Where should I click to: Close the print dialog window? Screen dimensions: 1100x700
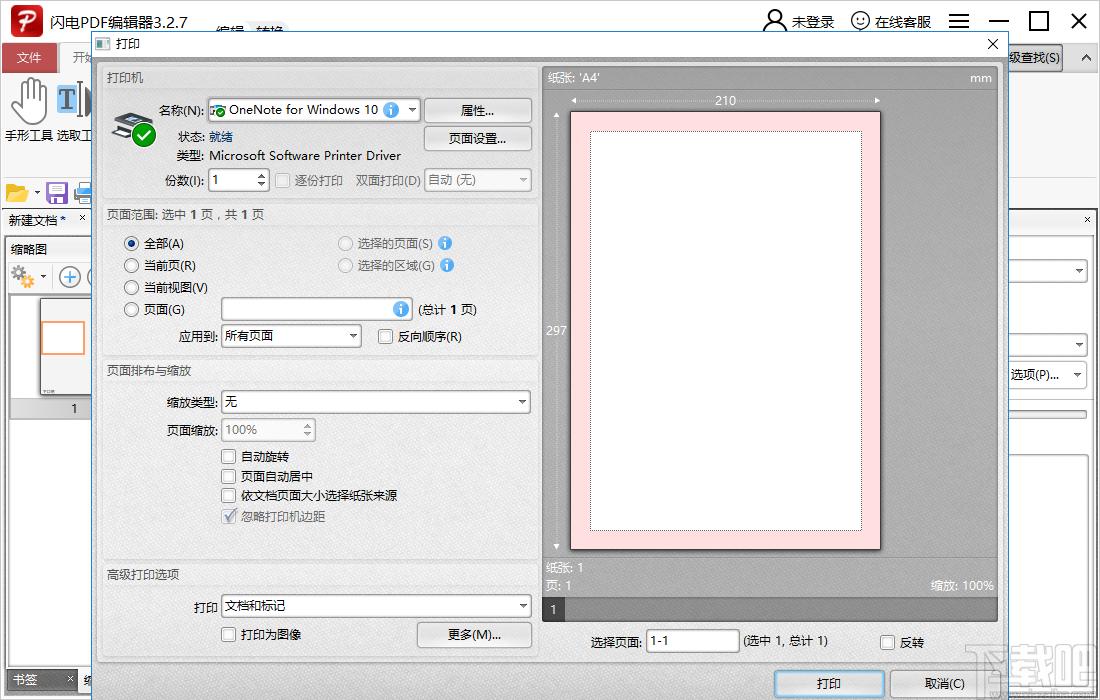tap(993, 44)
